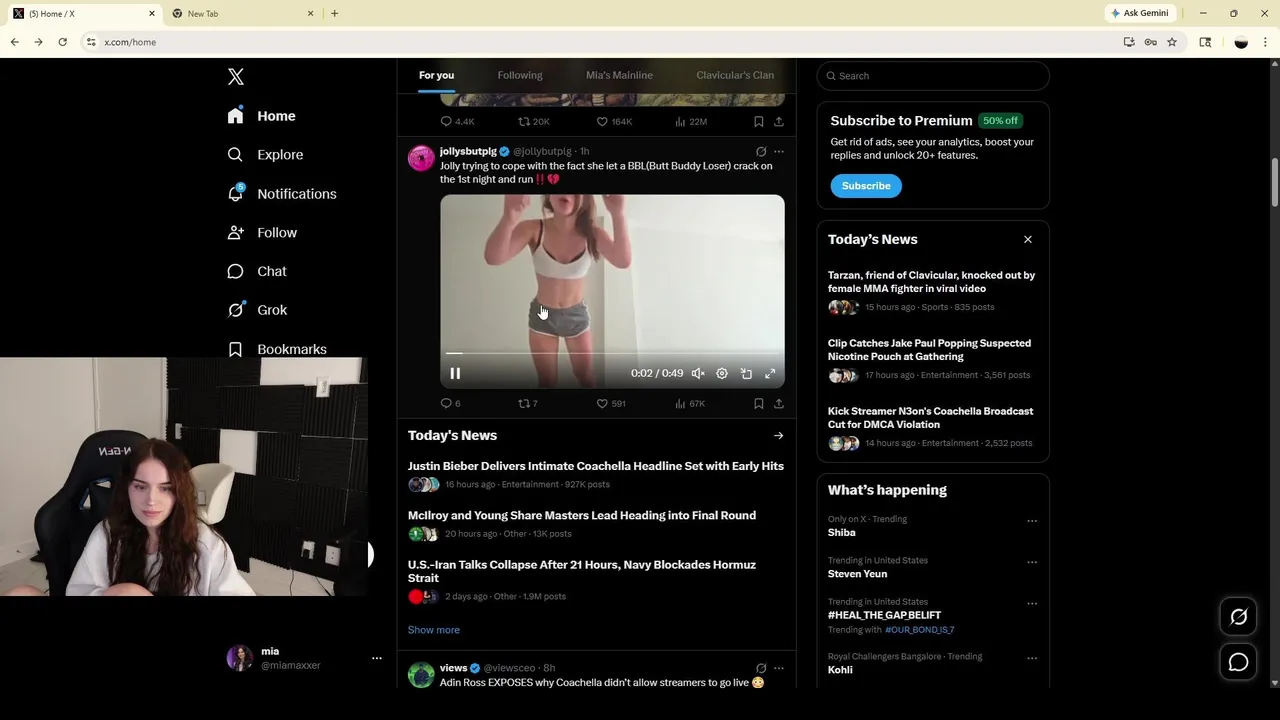Click Grok icon on views post
The height and width of the screenshot is (720, 1280).
tap(761, 668)
